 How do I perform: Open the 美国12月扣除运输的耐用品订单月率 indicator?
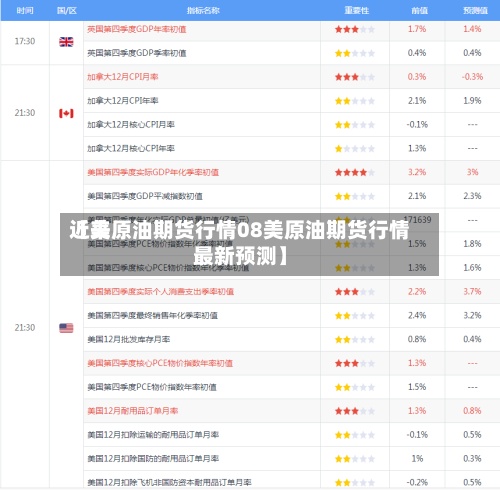[153, 435]
